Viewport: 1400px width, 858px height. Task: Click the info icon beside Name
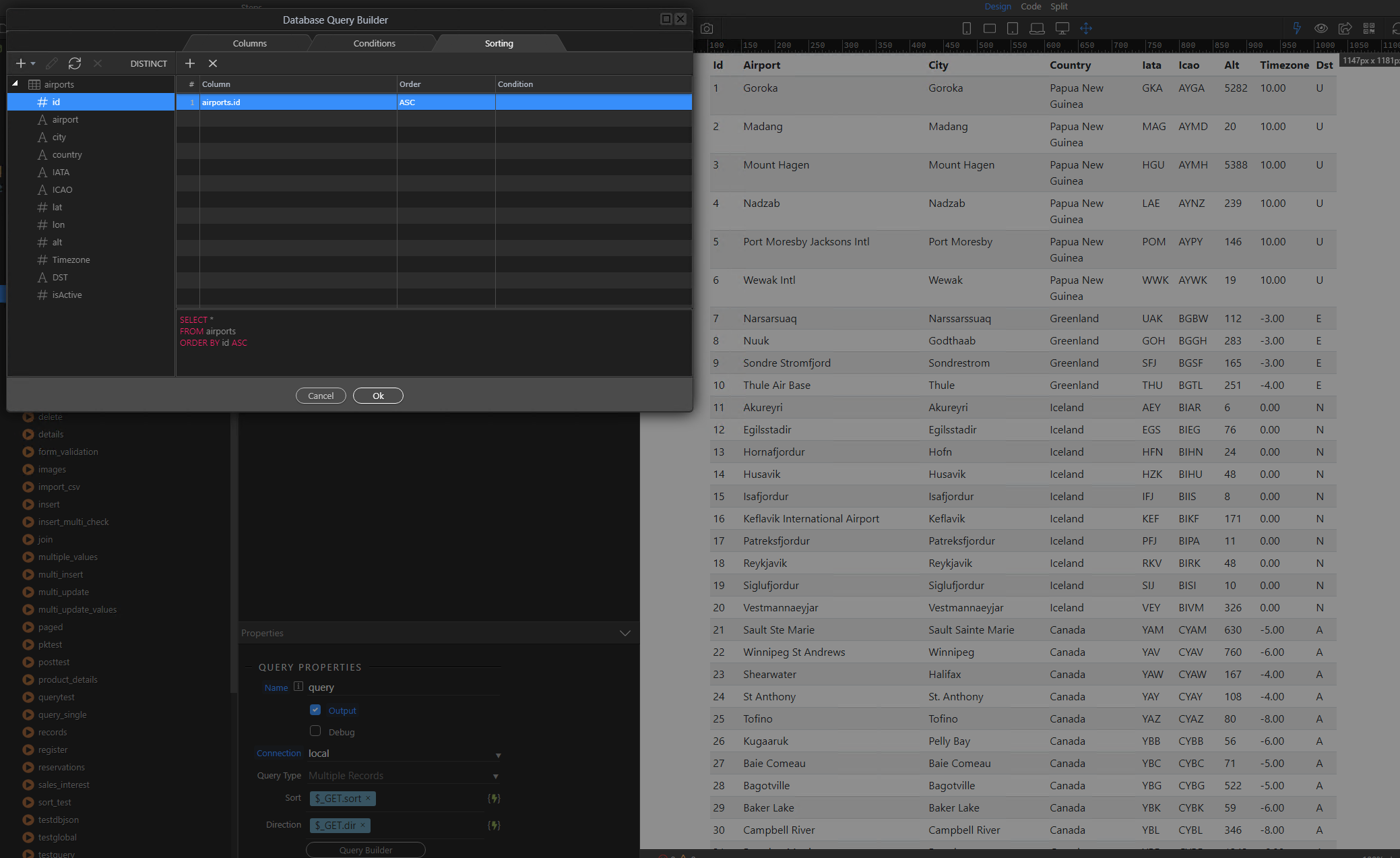point(298,687)
